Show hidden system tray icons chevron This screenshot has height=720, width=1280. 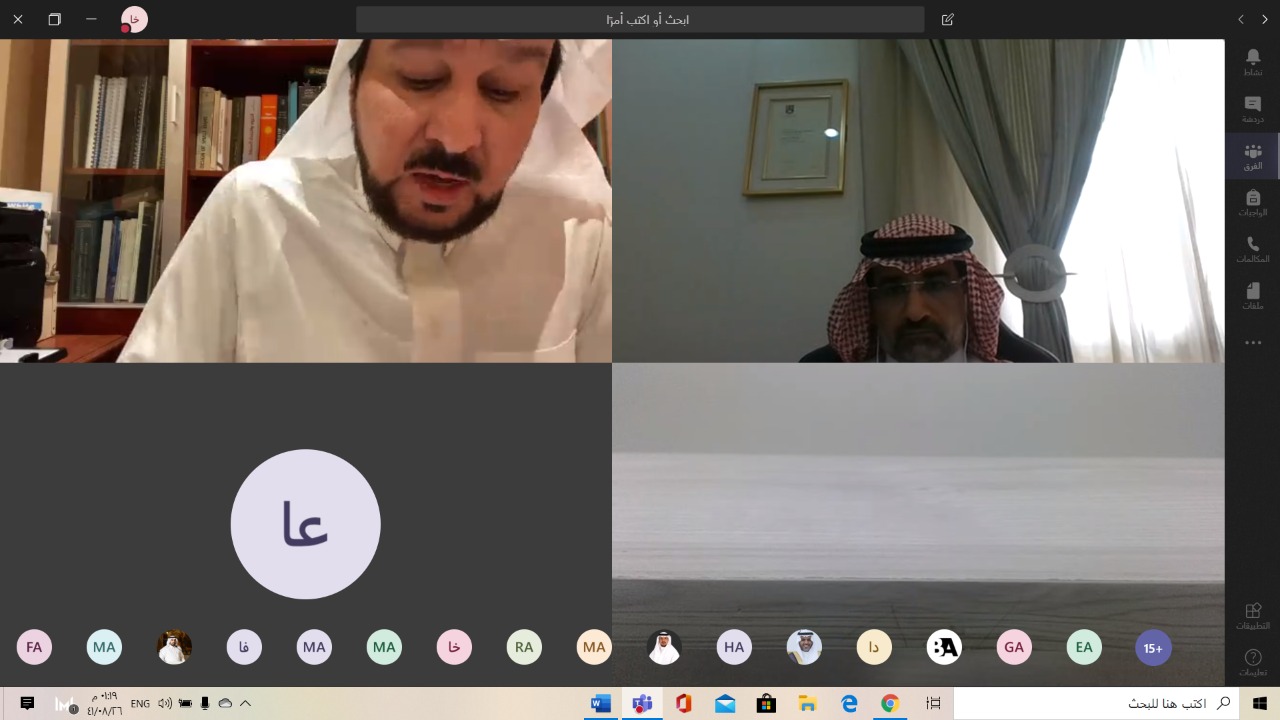tap(245, 704)
